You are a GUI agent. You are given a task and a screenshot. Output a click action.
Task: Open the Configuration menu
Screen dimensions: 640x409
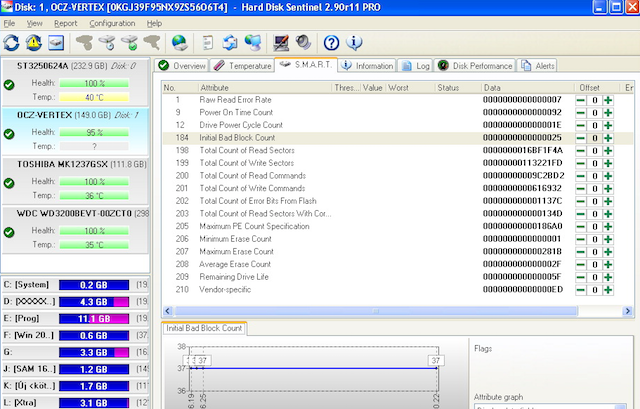[x=112, y=23]
